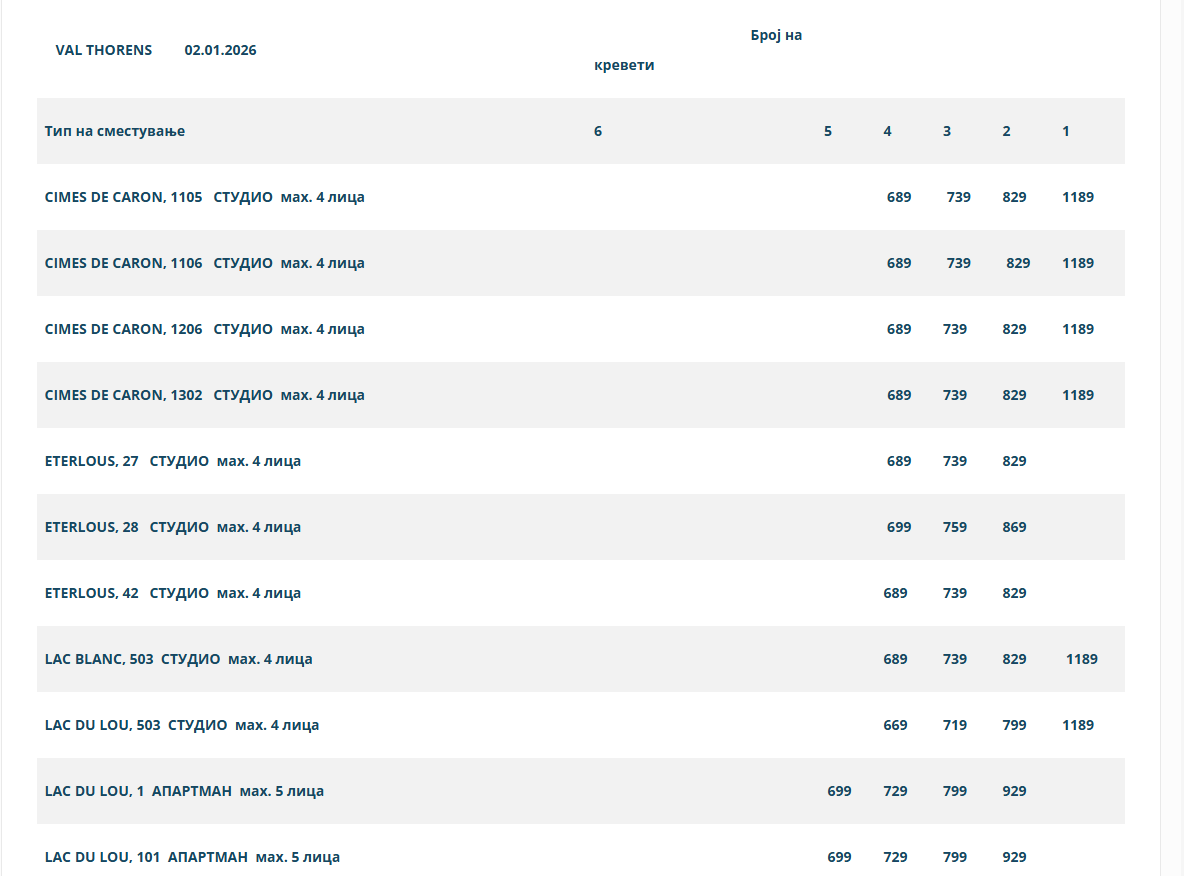Select the CIMES DE CARON, 1105 studio row
The width and height of the screenshot is (1184, 876).
pyautogui.click(x=204, y=197)
